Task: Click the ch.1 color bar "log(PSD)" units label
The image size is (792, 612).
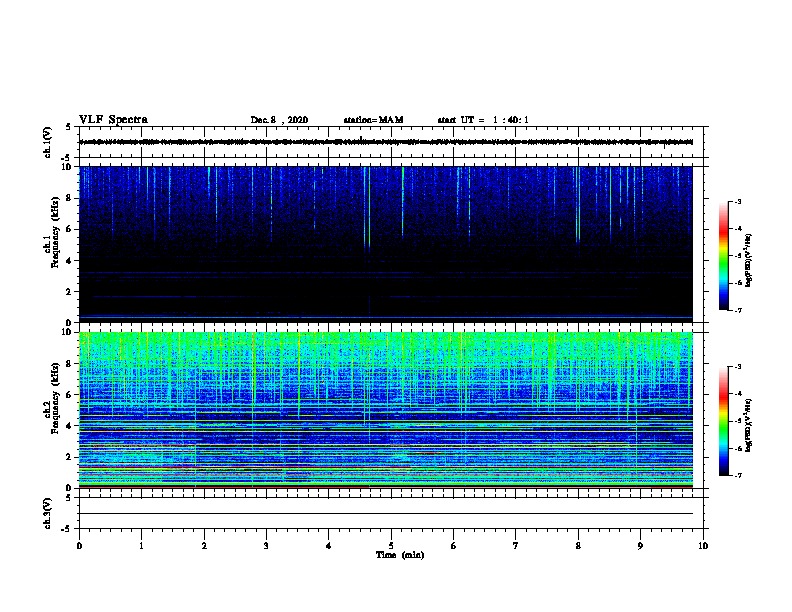Action: (748, 261)
